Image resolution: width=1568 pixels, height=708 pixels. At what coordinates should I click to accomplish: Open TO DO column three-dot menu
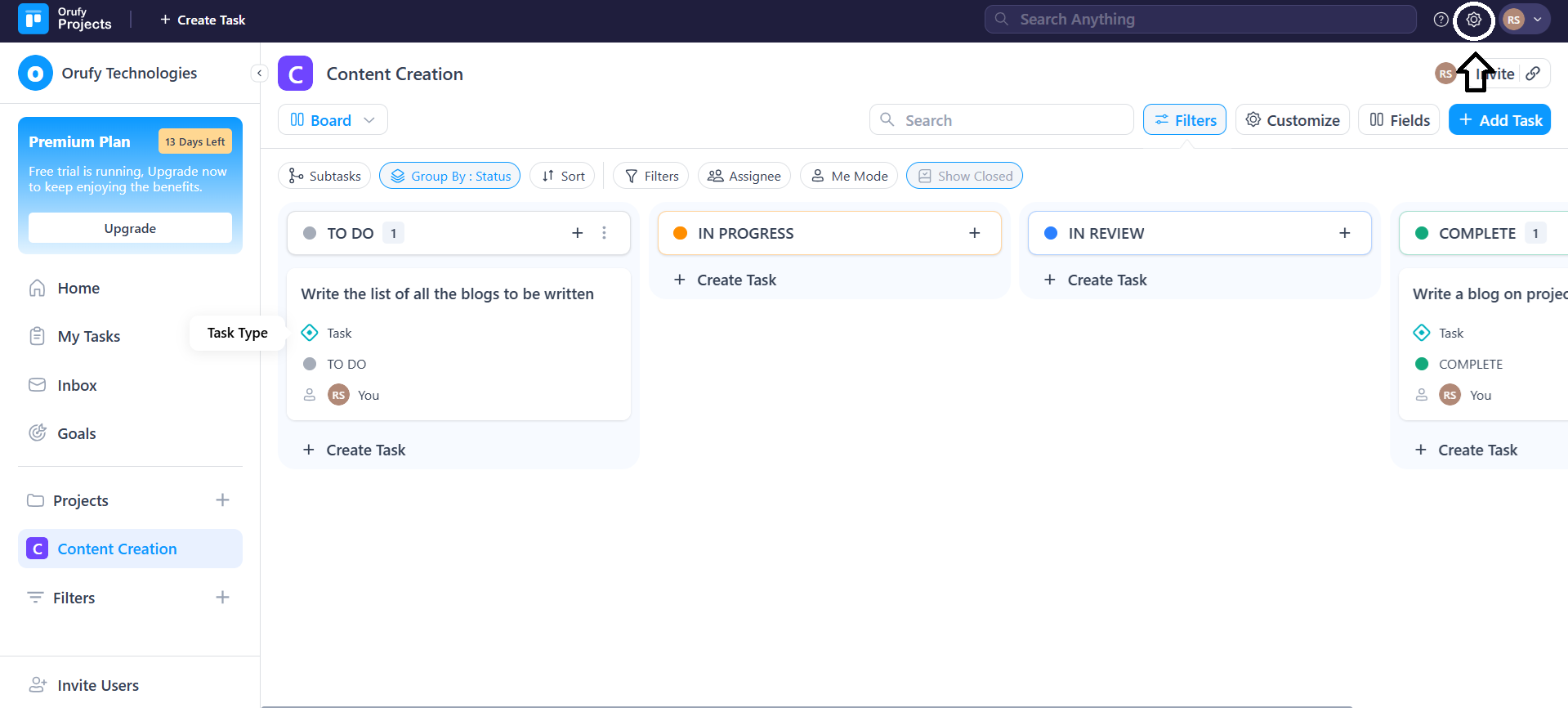tap(604, 233)
